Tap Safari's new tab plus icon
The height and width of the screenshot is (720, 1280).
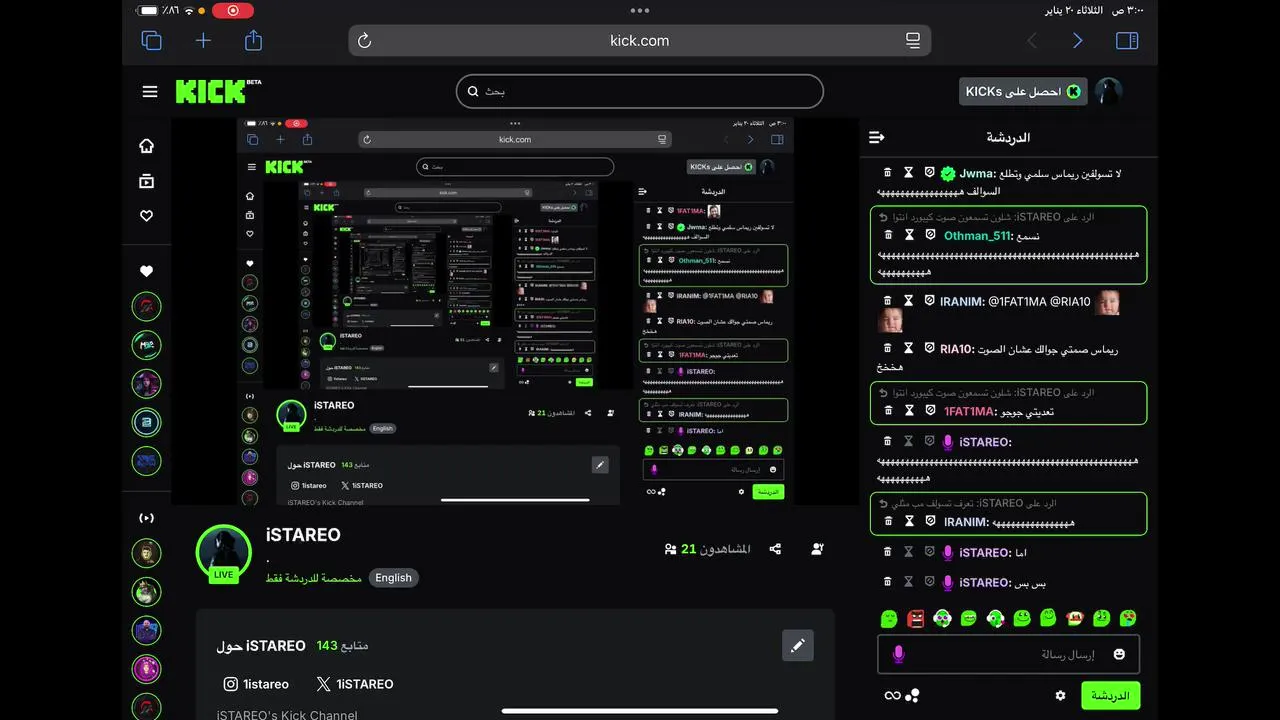pyautogui.click(x=203, y=40)
